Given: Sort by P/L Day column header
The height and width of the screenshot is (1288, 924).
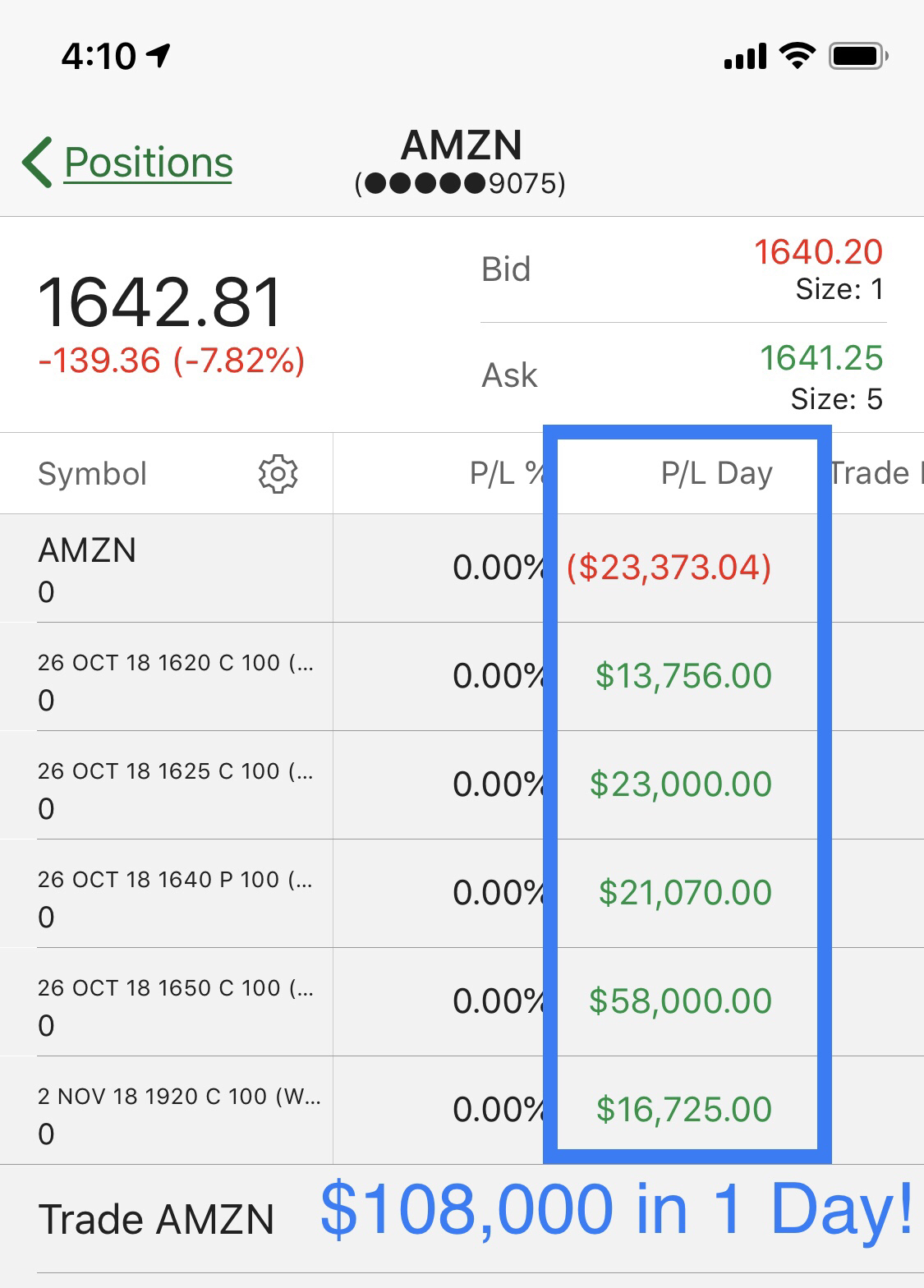Looking at the screenshot, I should pyautogui.click(x=716, y=474).
